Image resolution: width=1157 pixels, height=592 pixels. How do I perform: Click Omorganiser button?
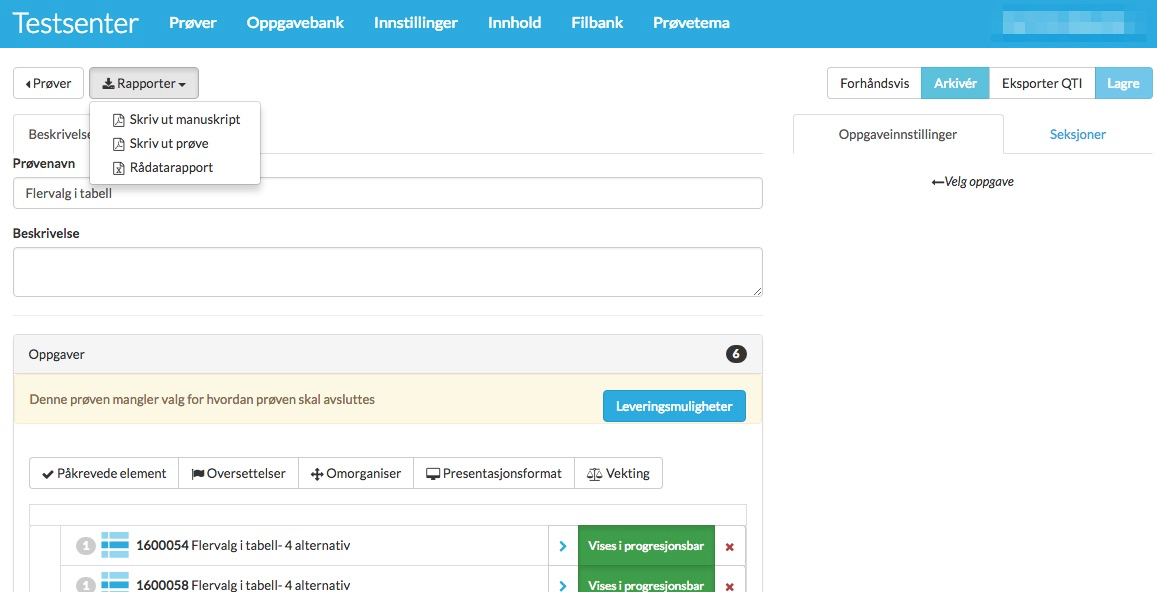pos(356,473)
